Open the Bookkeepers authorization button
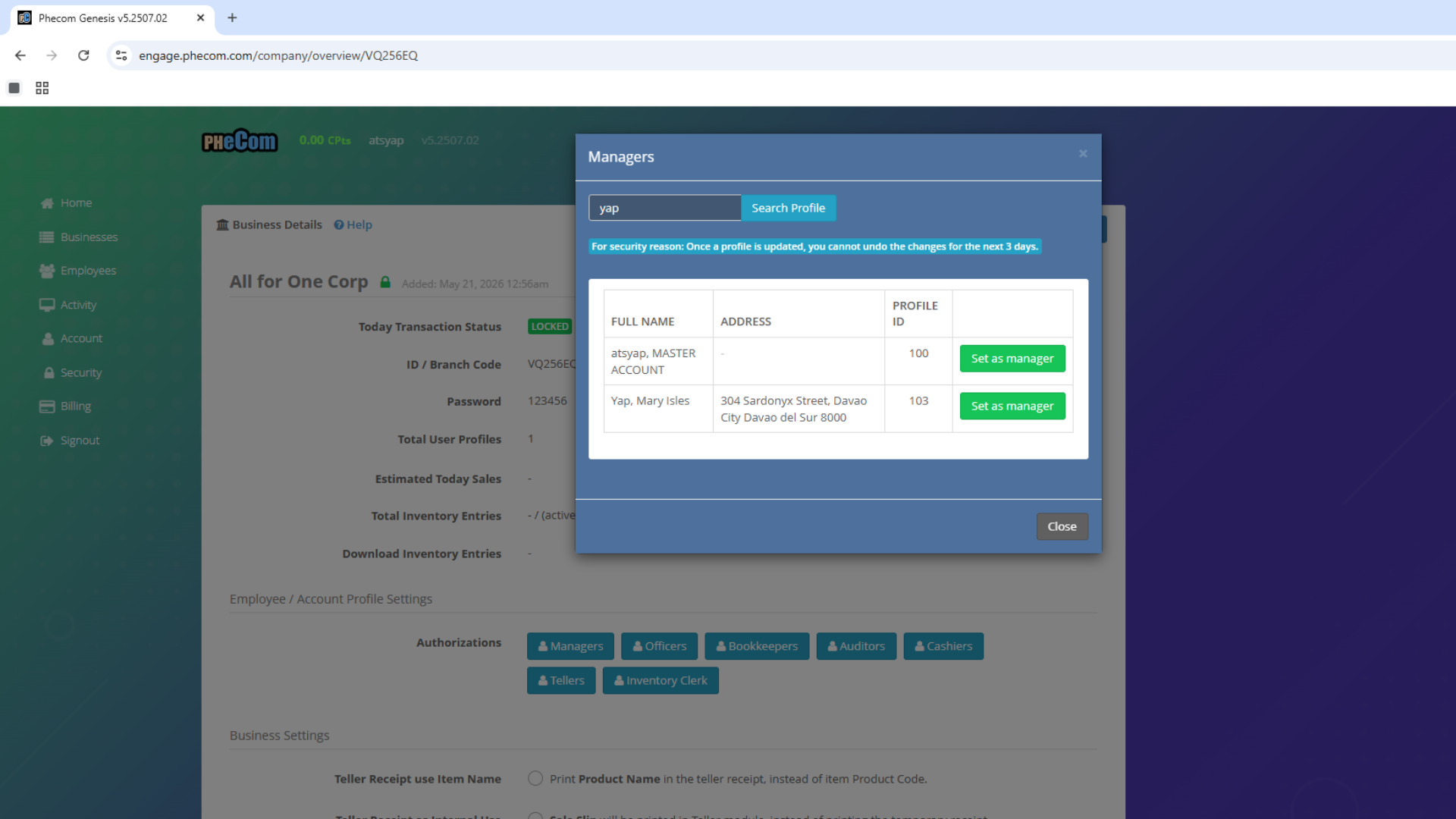This screenshot has height=819, width=1456. (757, 646)
